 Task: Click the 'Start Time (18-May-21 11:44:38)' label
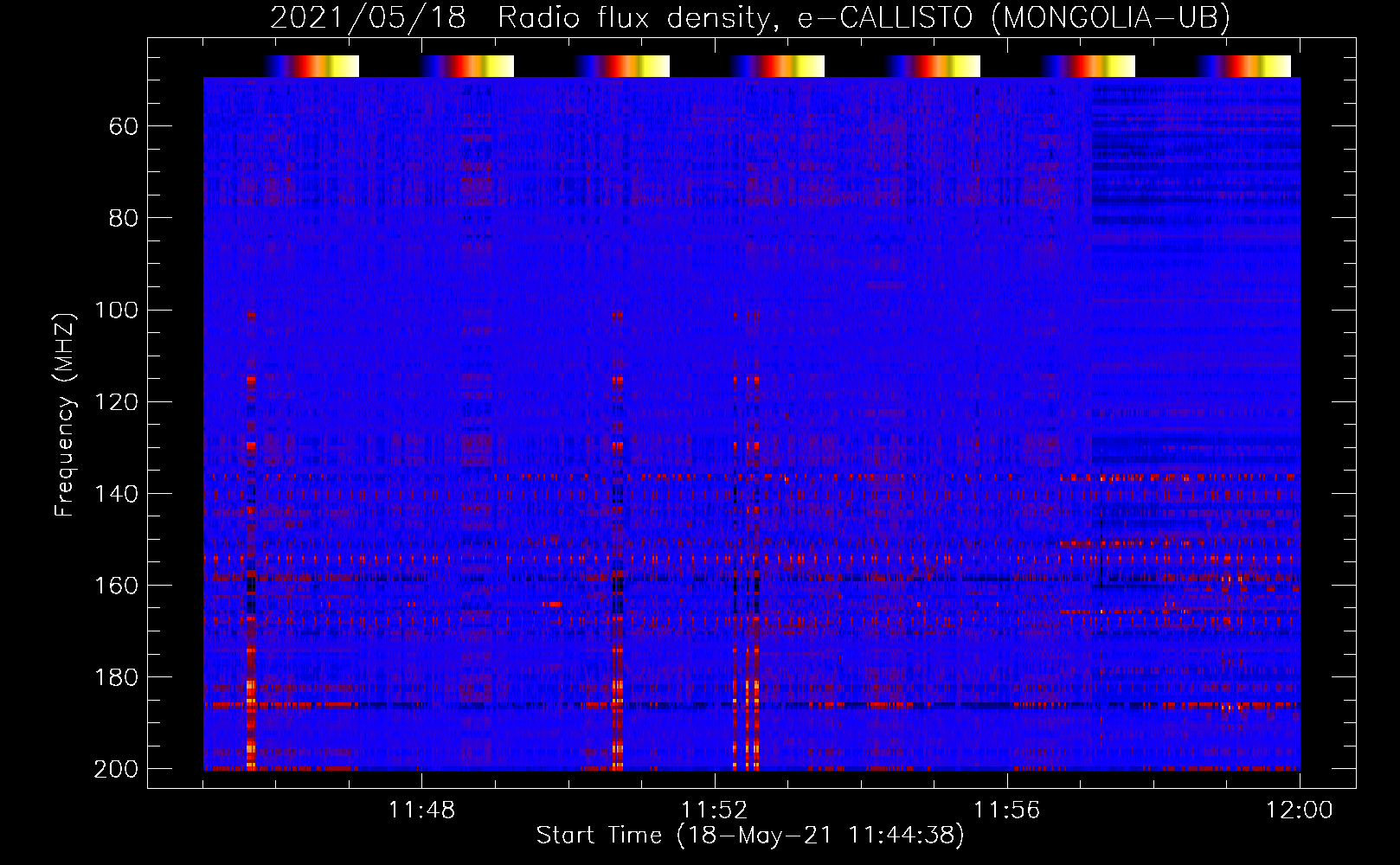[x=749, y=836]
